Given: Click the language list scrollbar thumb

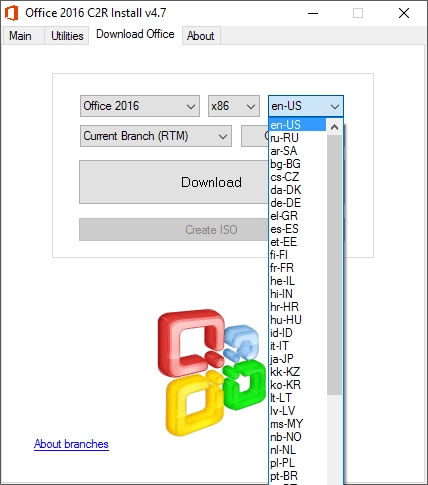Looking at the screenshot, I should [334, 265].
